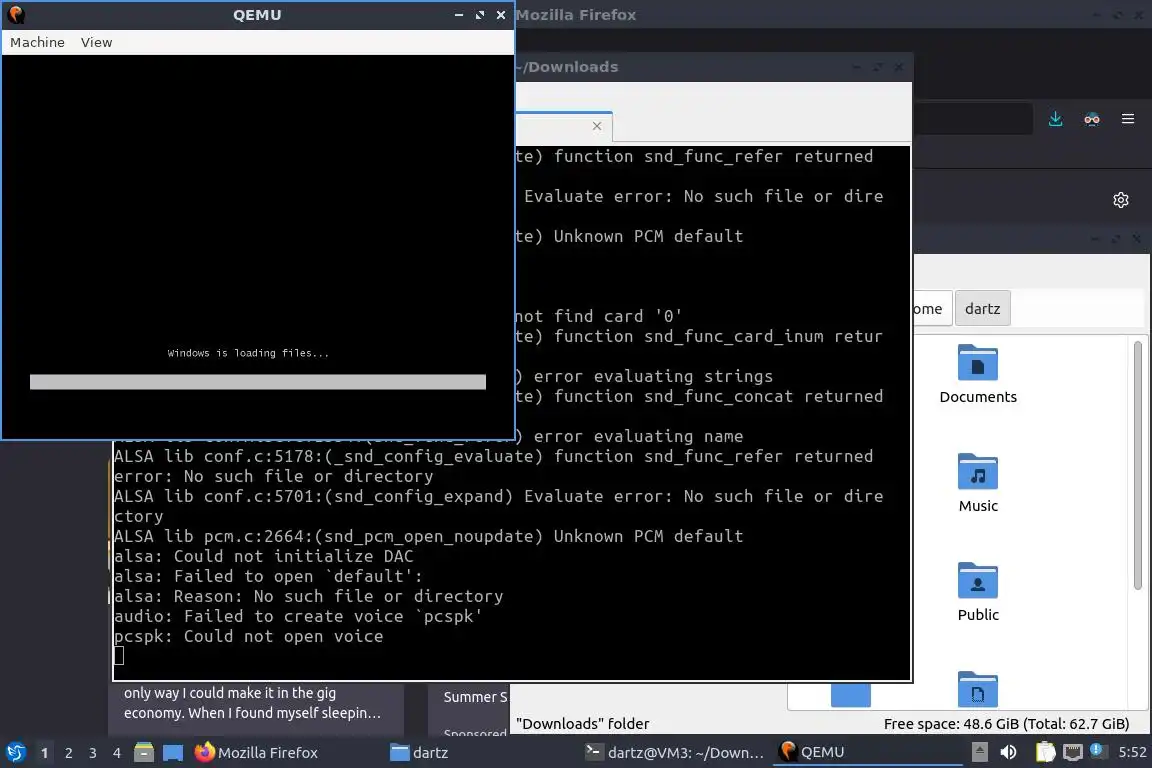Click the terminal cursor line in terminal
This screenshot has height=768, width=1152.
tap(119, 656)
